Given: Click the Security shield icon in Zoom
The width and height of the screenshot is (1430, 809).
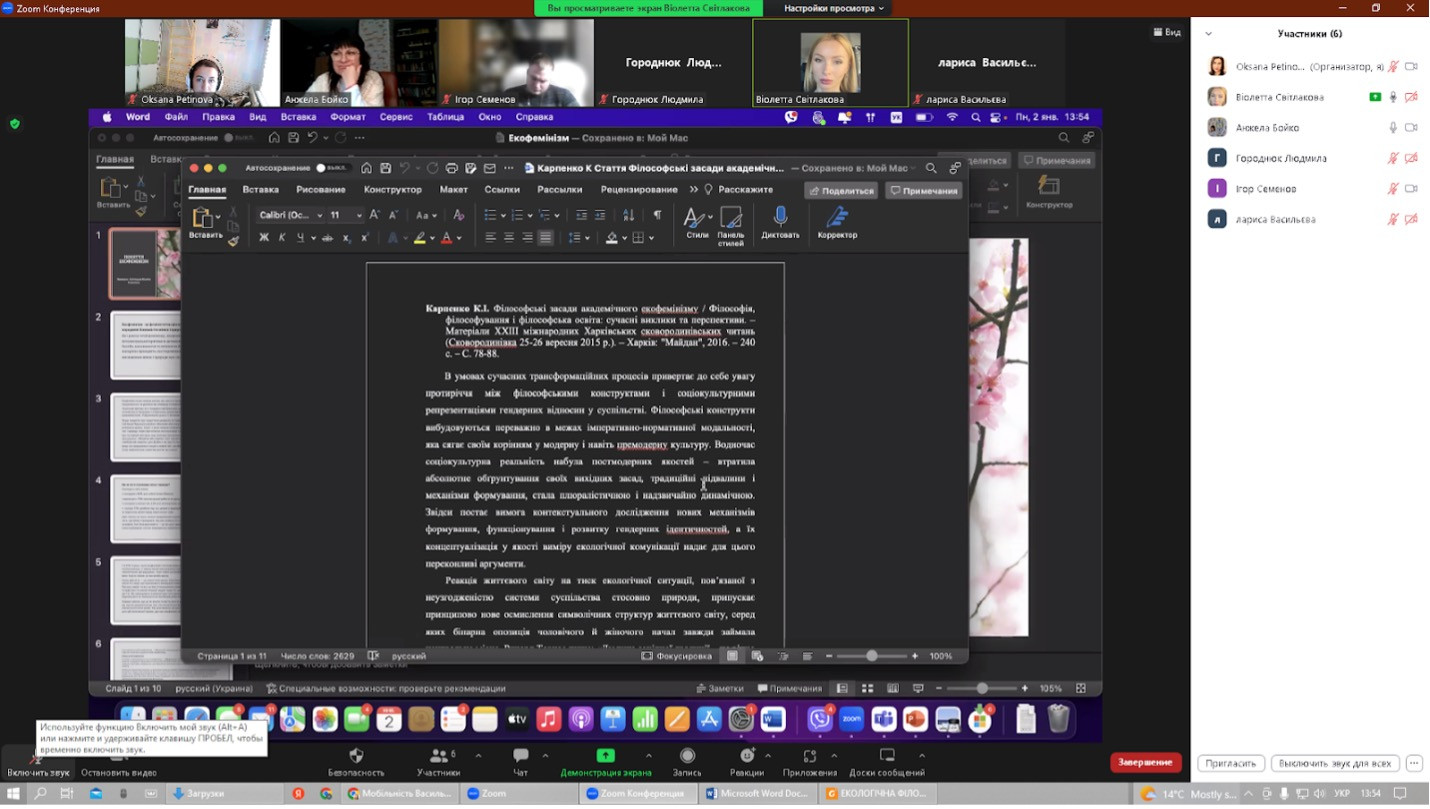Looking at the screenshot, I should 356,756.
